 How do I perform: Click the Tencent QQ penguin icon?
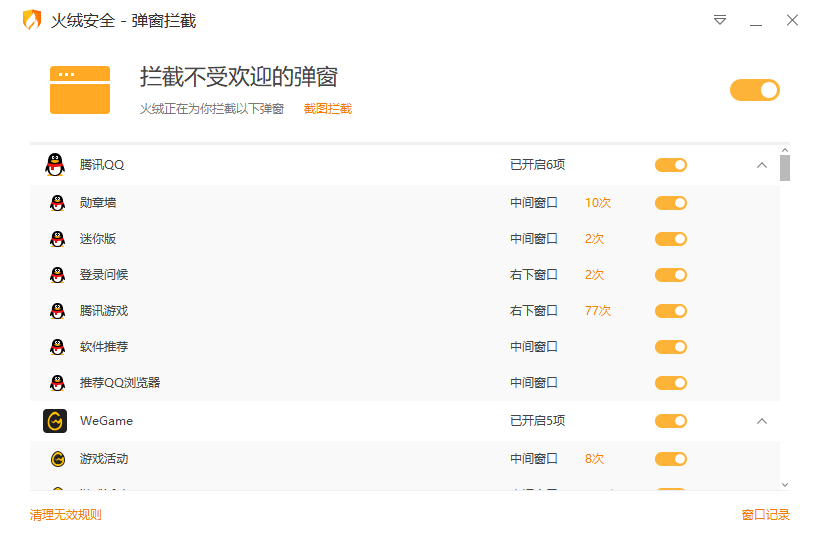(55, 165)
